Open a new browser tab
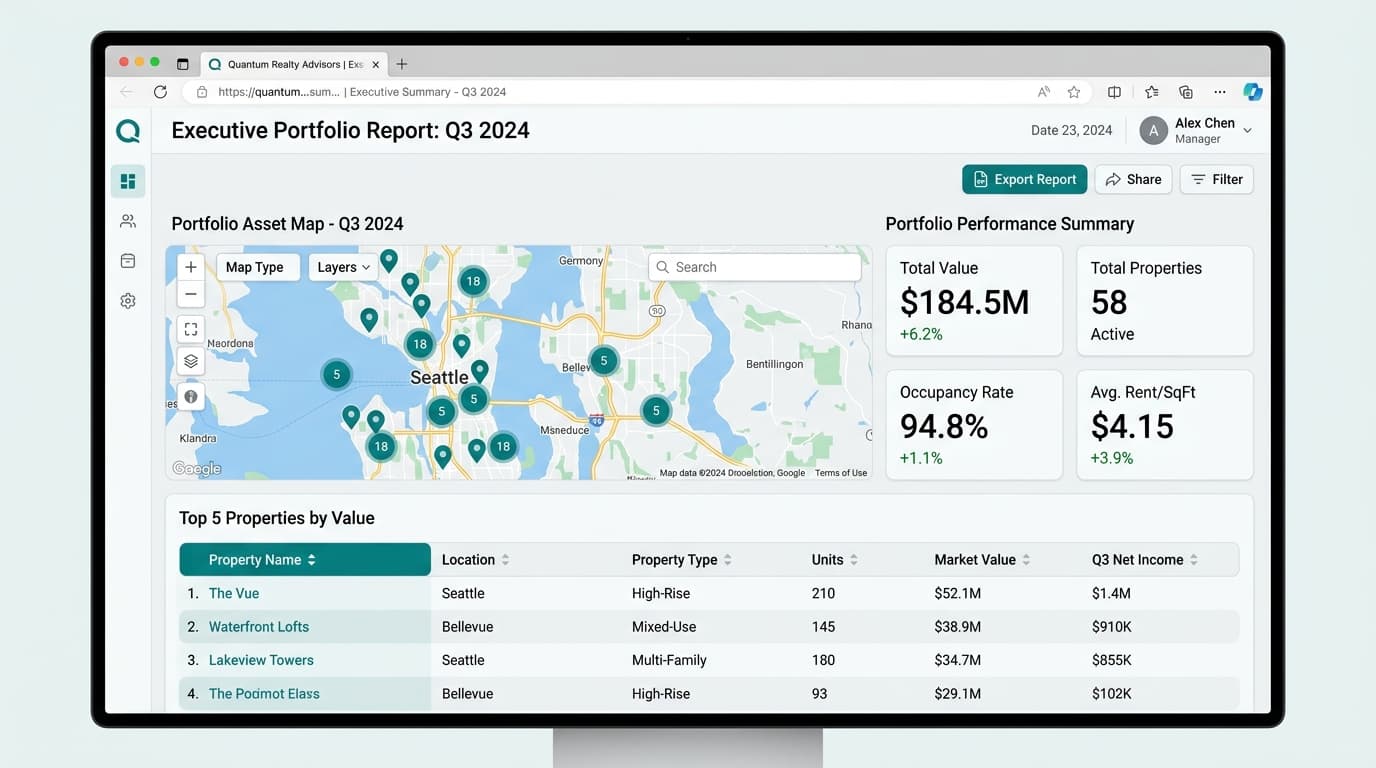Image resolution: width=1376 pixels, height=768 pixels. (402, 64)
